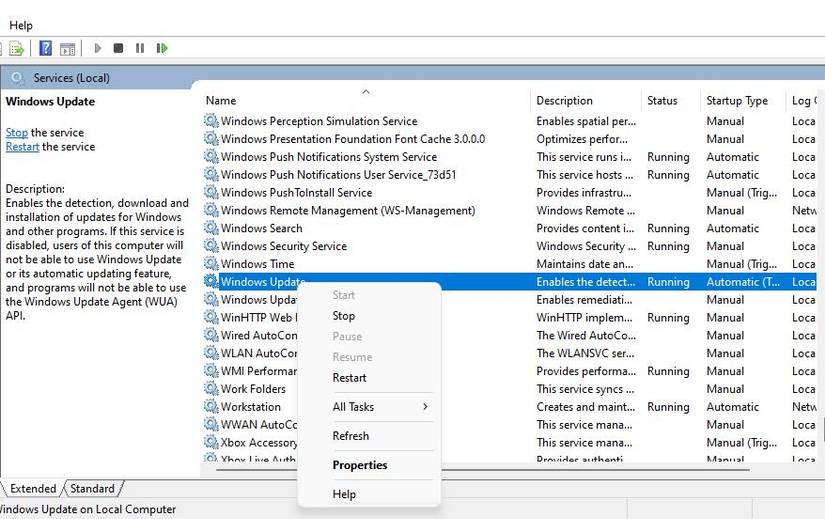825x519 pixels.
Task: Click the Restart the service link
Action: pos(22,147)
